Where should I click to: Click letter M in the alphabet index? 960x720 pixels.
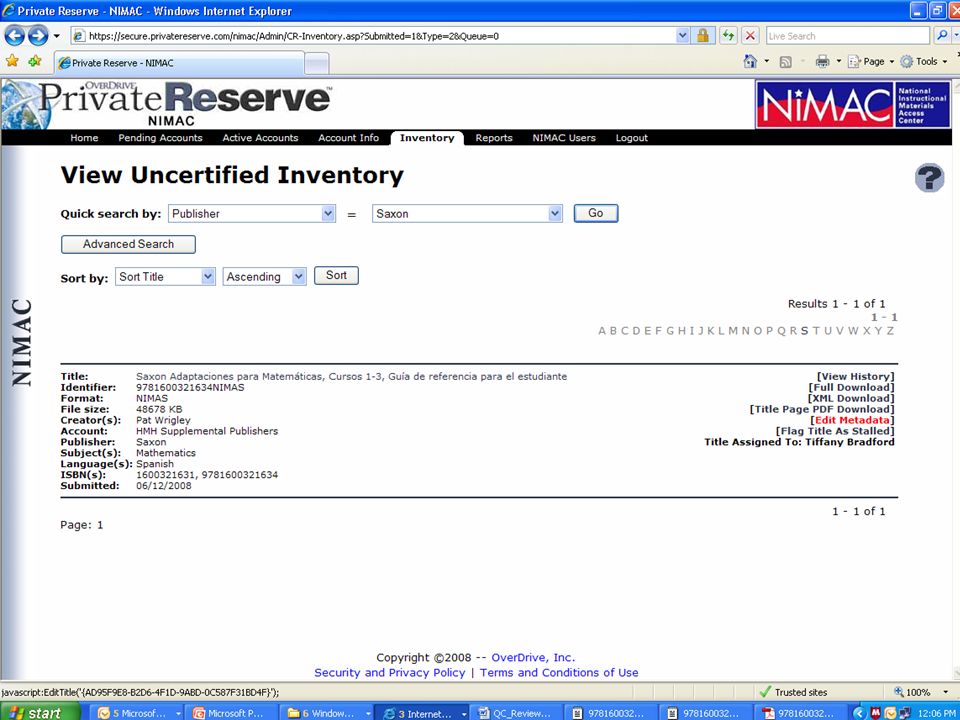point(733,331)
